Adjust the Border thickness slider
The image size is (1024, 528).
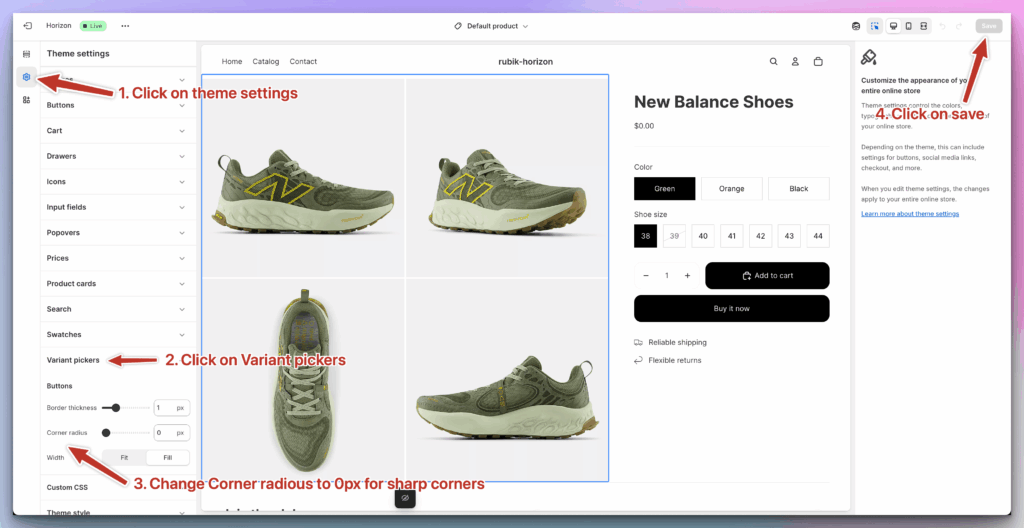(126, 408)
